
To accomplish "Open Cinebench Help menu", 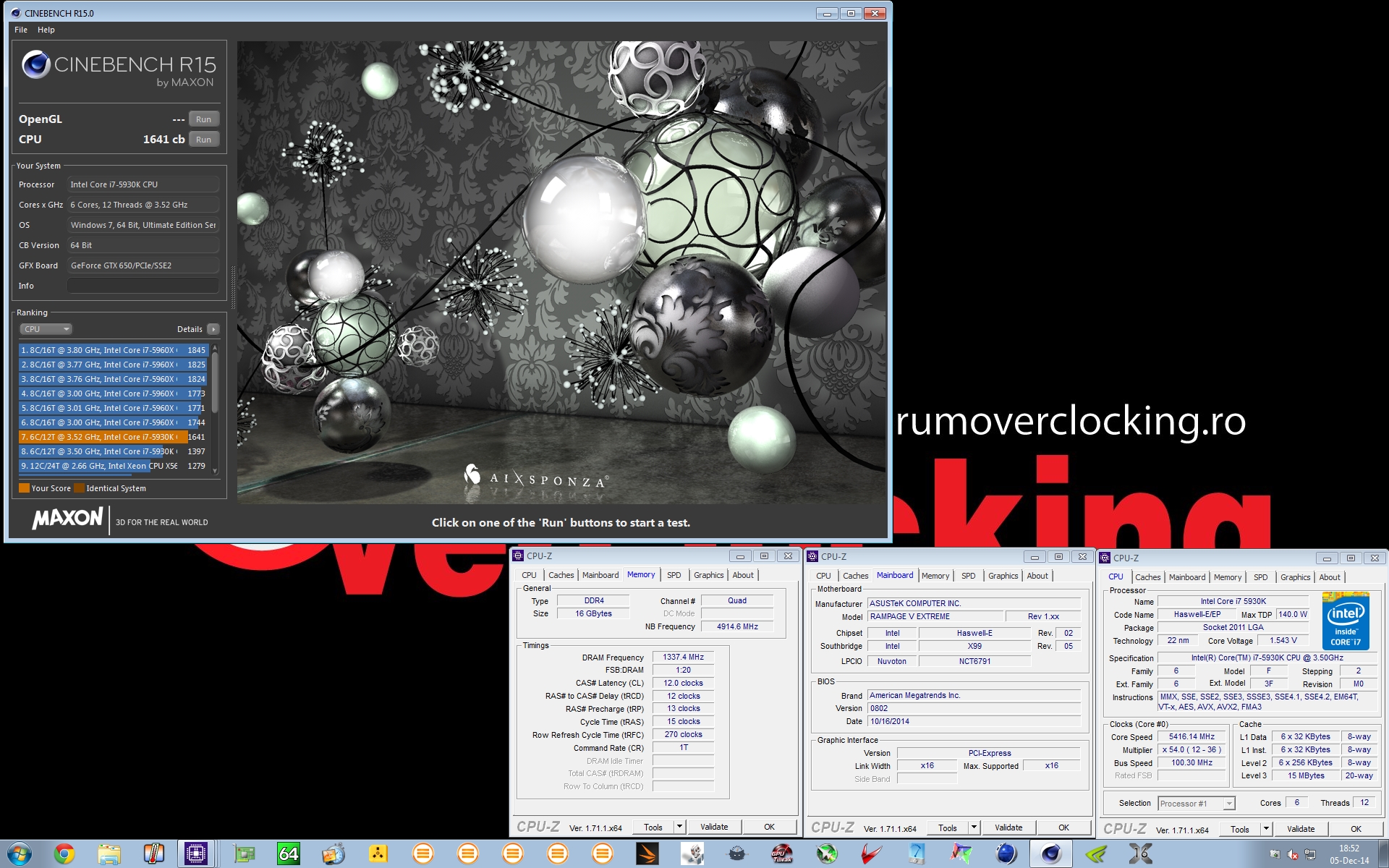I will point(46,30).
